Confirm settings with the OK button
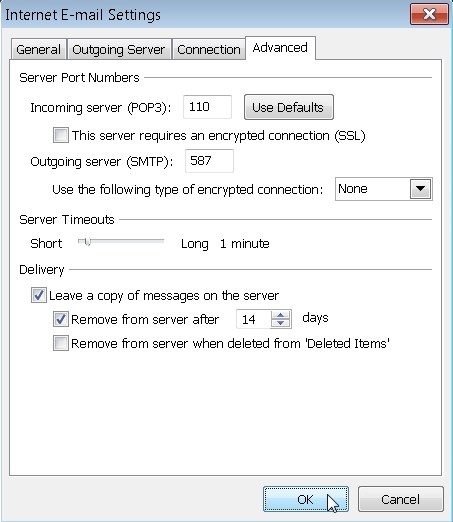453x522 pixels. [306, 499]
